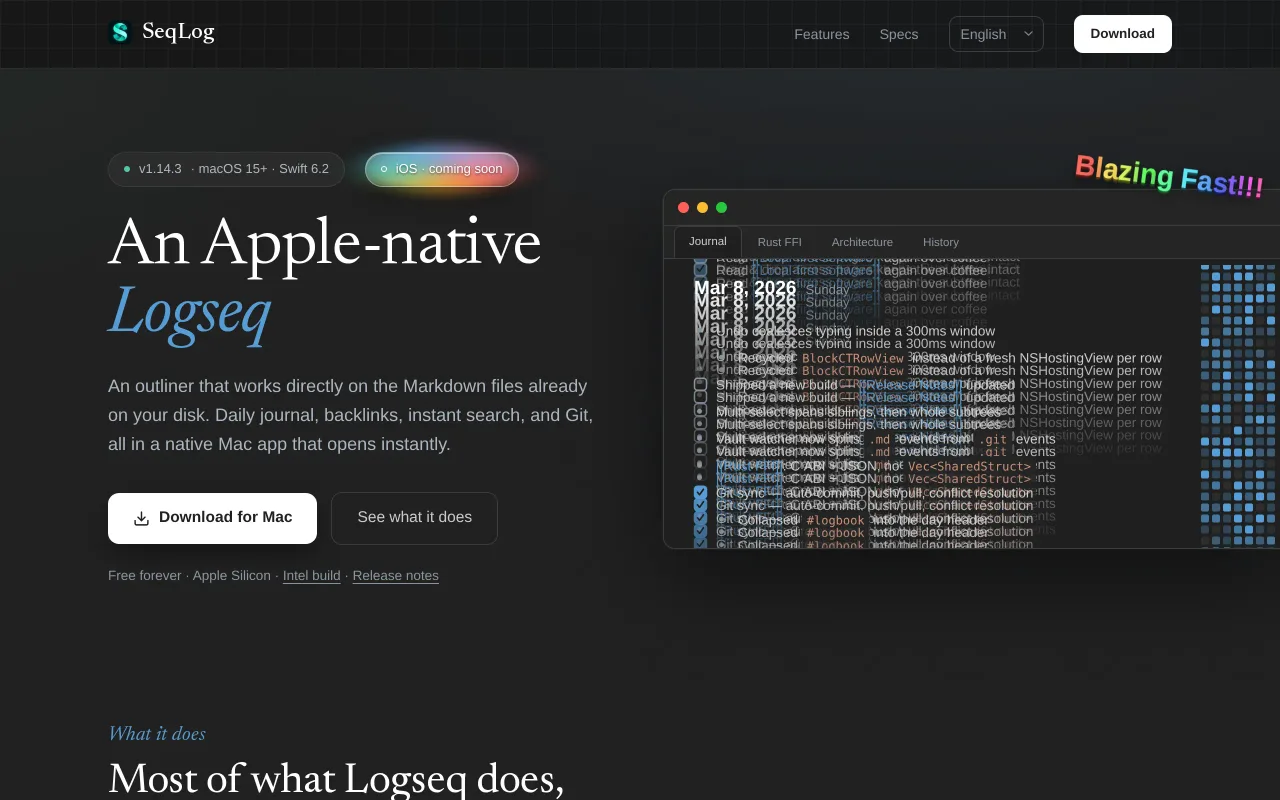This screenshot has height=800, width=1280.
Task: Open the Features page link
Action: coord(822,34)
